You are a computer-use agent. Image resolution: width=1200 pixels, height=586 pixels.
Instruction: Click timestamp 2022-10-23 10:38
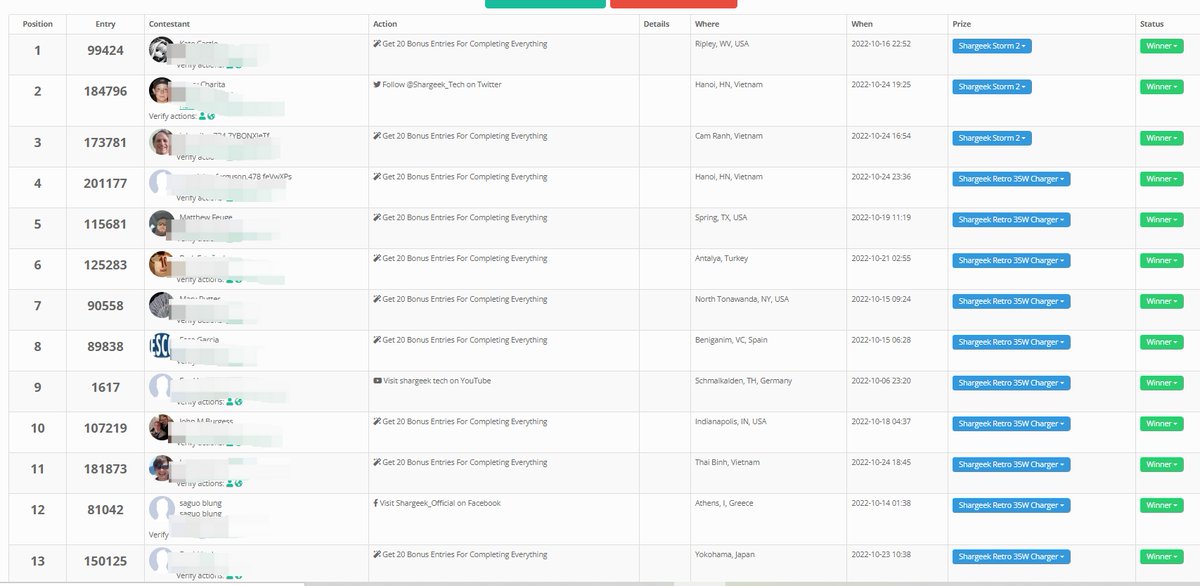(x=881, y=554)
